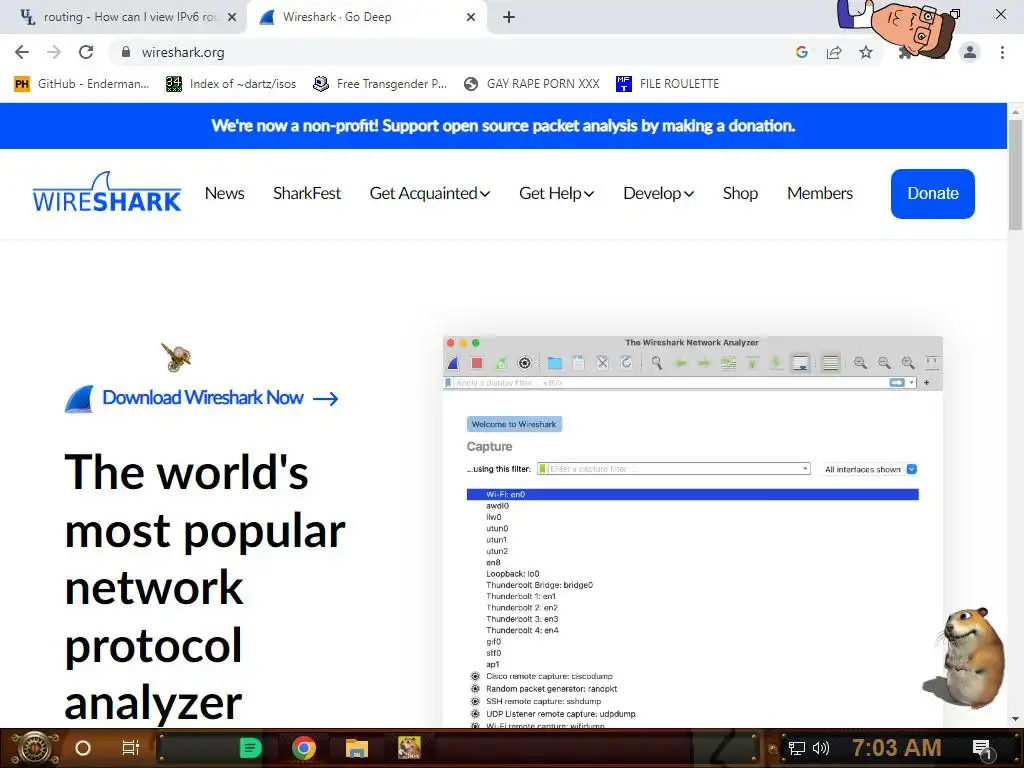Close the Wireshark Go Deep tab
The image size is (1024, 768).
tap(471, 17)
